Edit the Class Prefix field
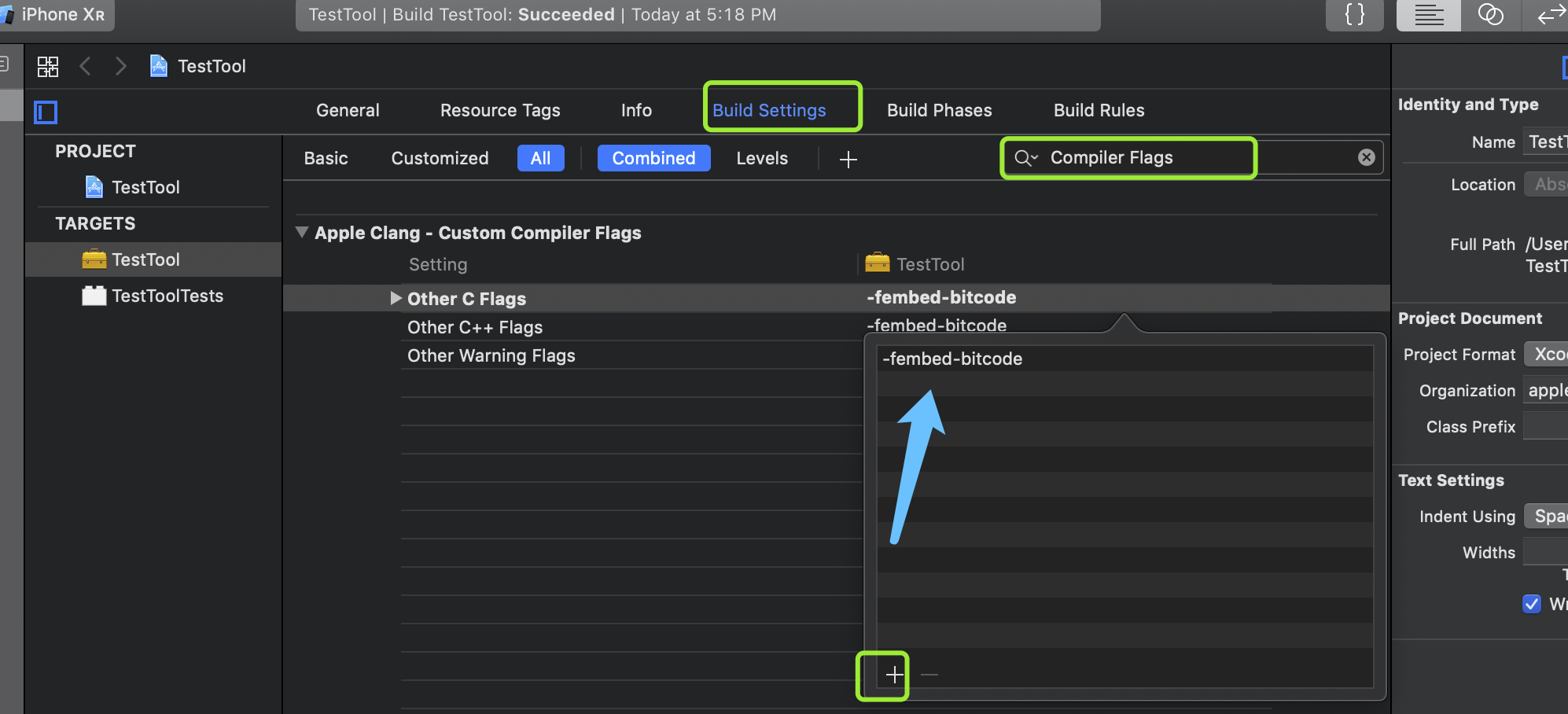Viewport: 1568px width, 714px height. [1546, 426]
